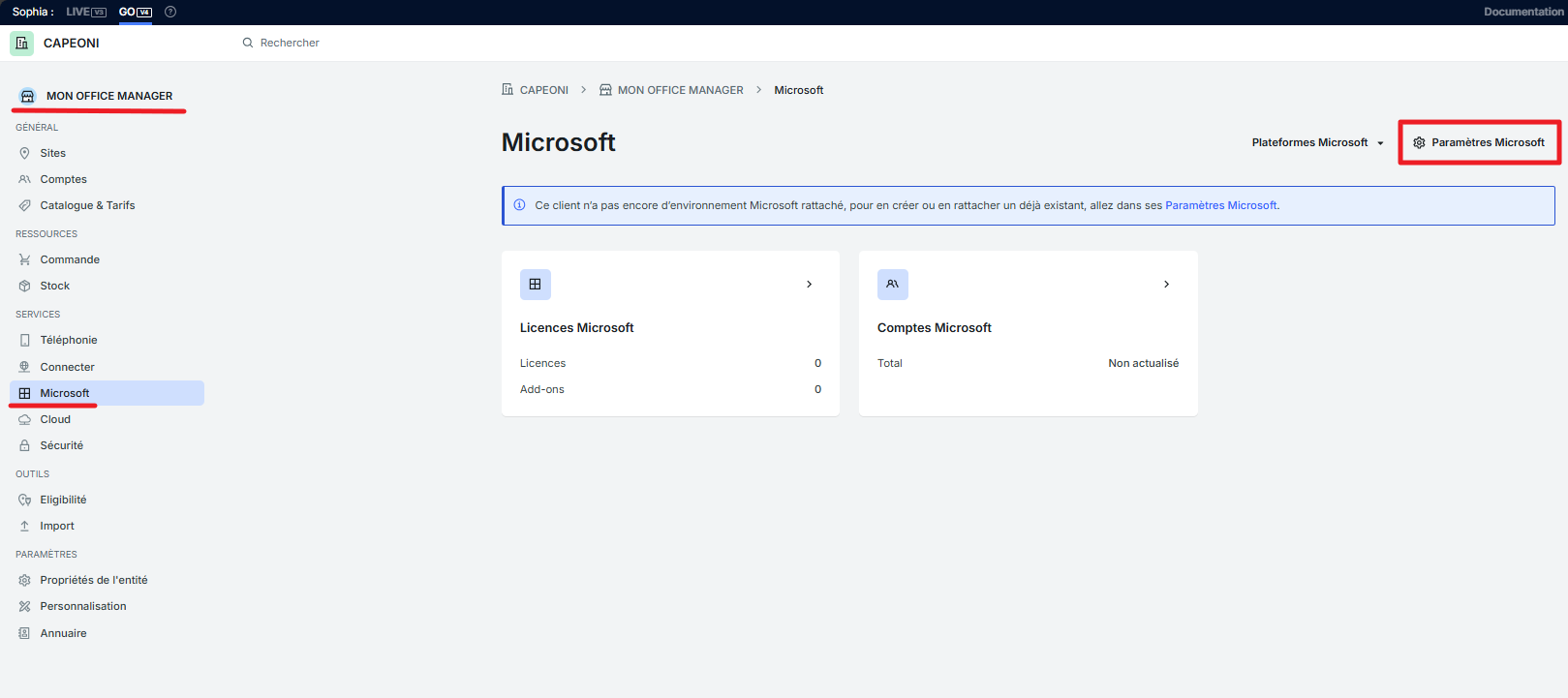Open the help question mark icon

tap(170, 12)
